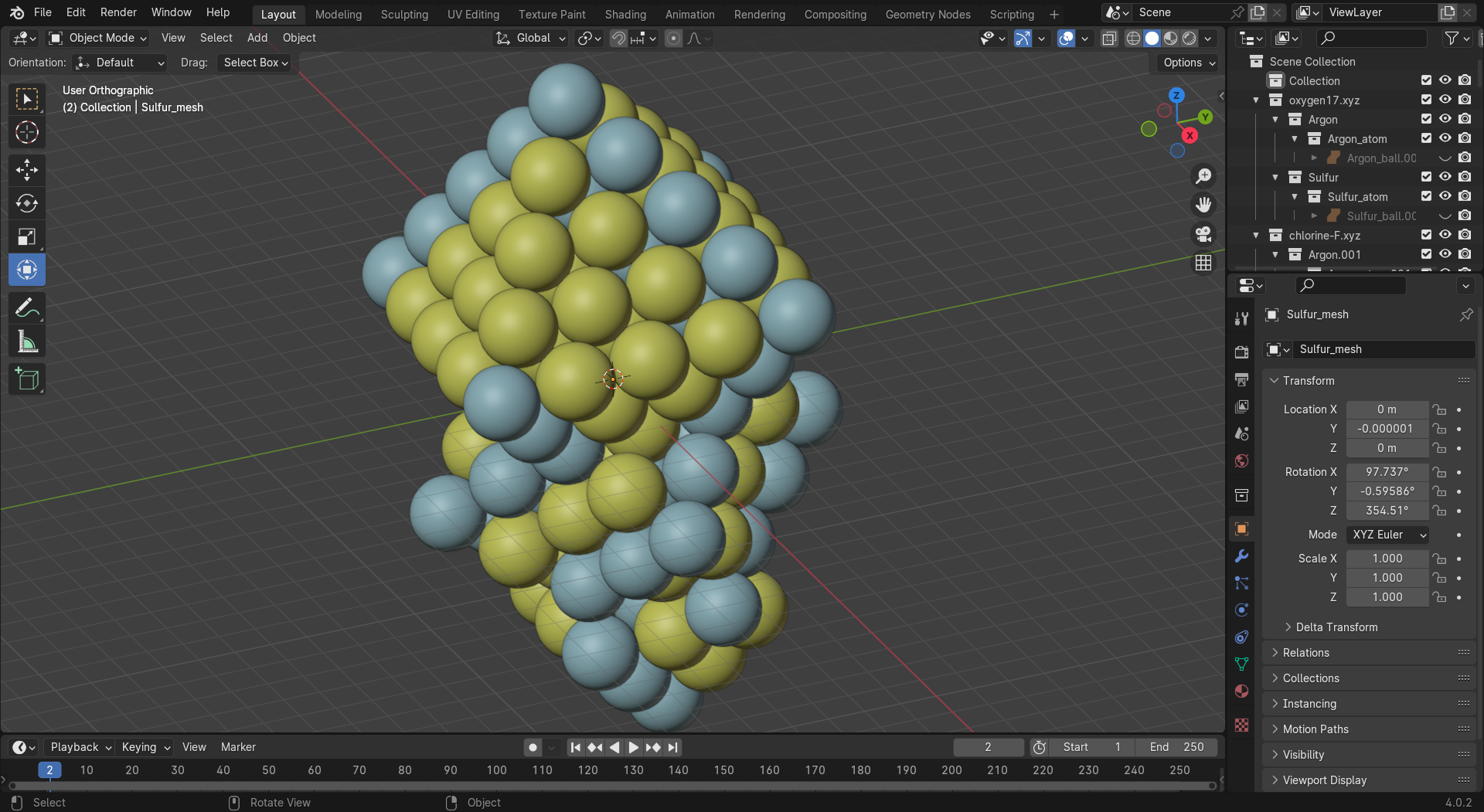
Task: Toggle camera view icon in viewport
Action: click(1203, 234)
